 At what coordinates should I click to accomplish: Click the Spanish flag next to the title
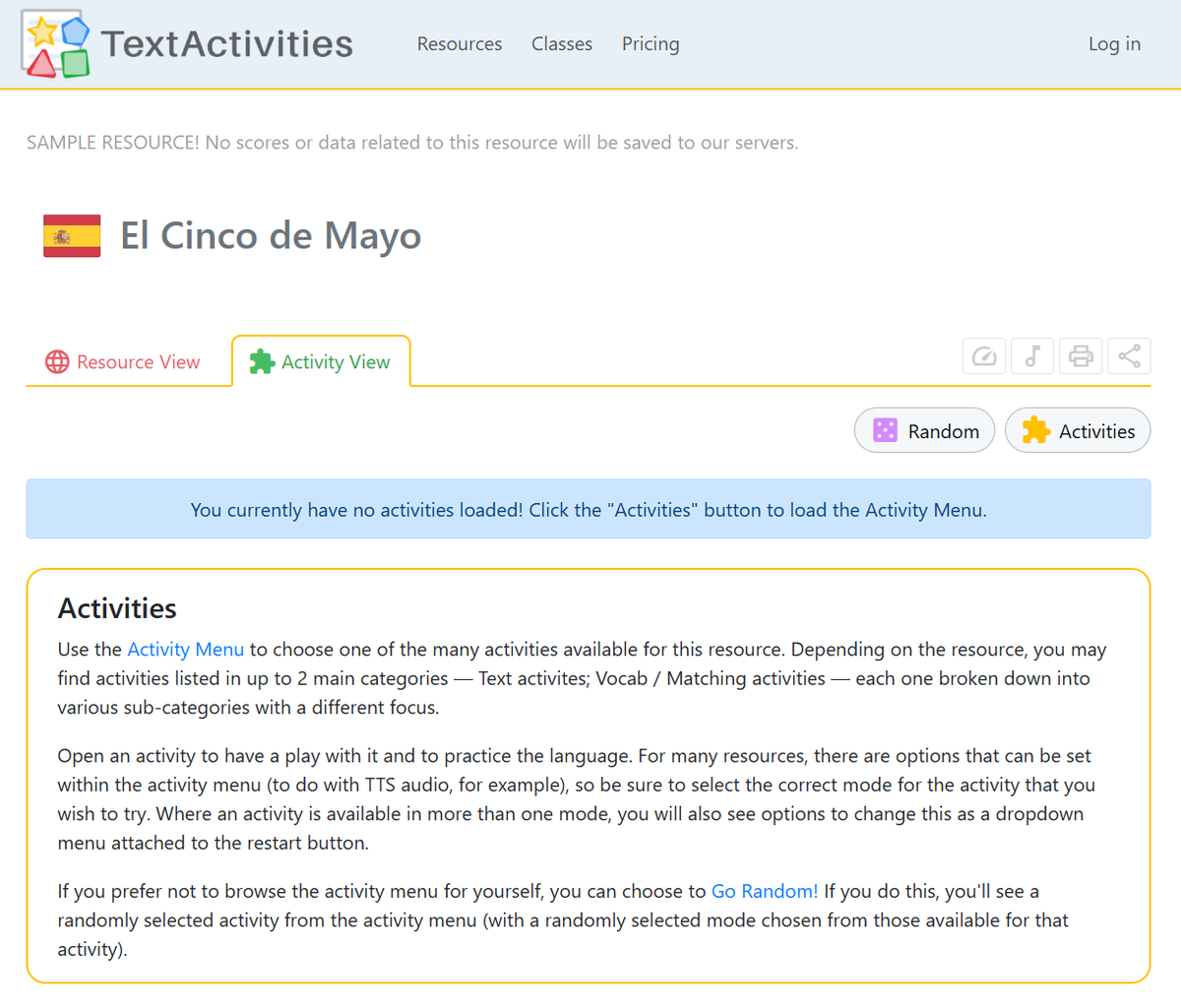tap(72, 235)
